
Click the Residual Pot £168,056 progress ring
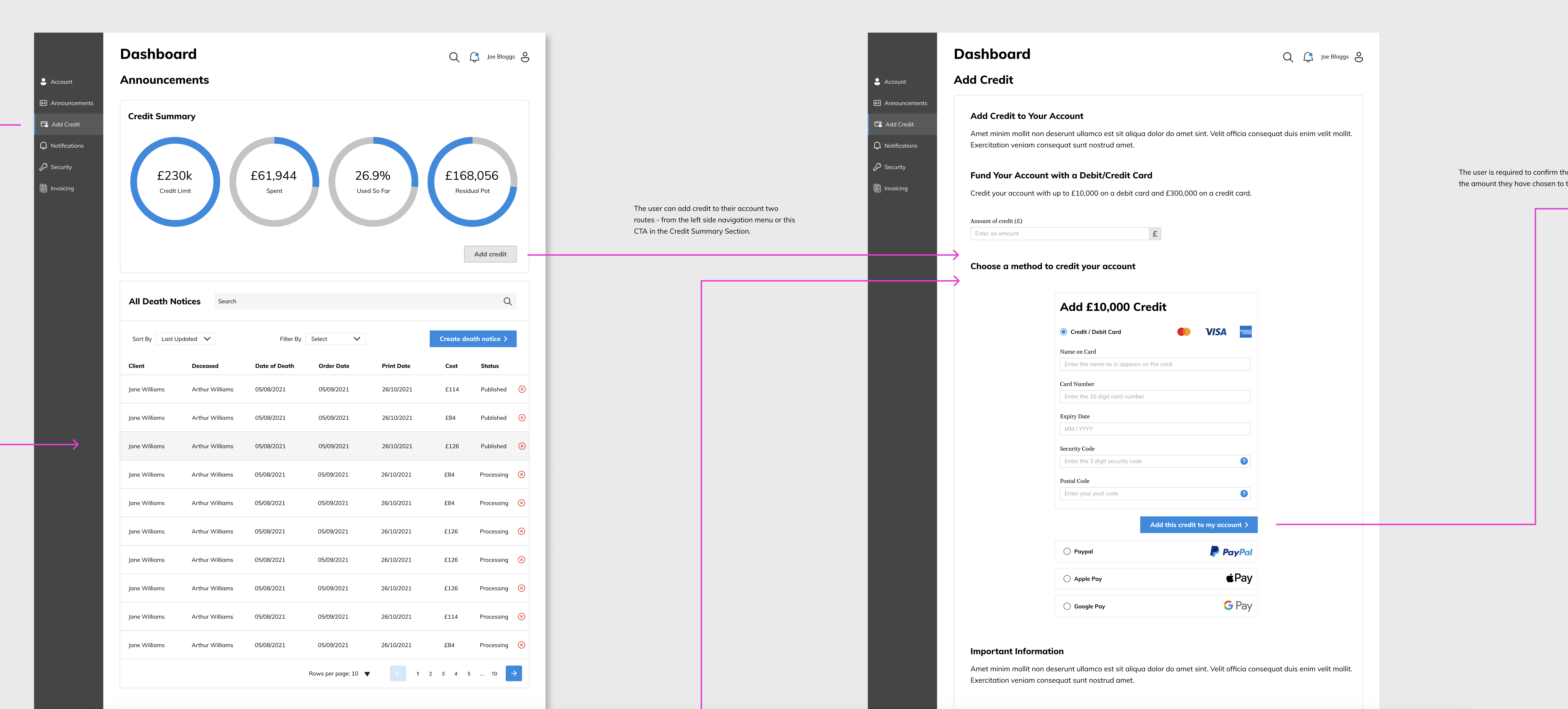tap(472, 181)
